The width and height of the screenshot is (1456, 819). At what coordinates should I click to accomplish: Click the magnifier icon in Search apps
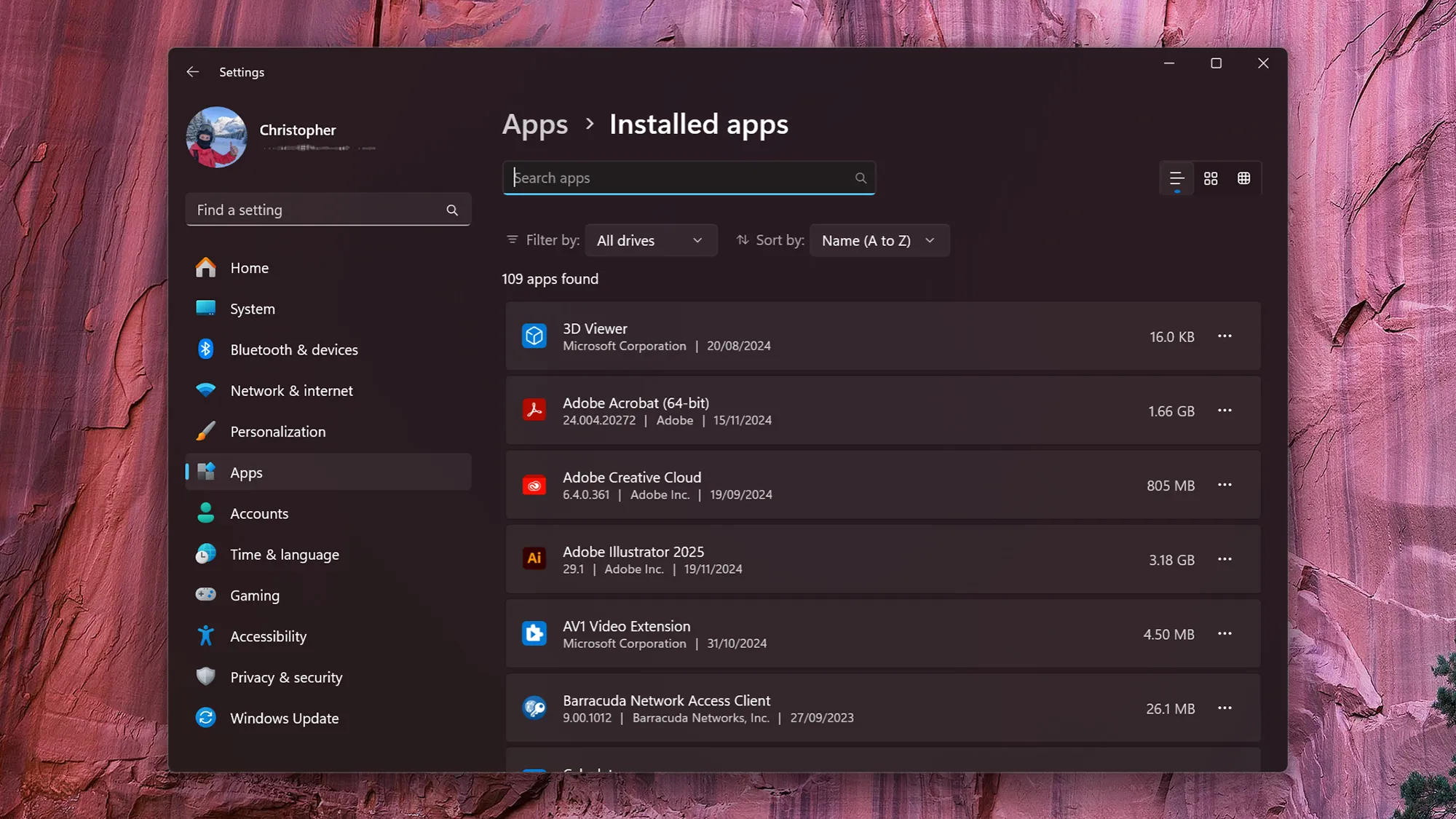pos(860,178)
